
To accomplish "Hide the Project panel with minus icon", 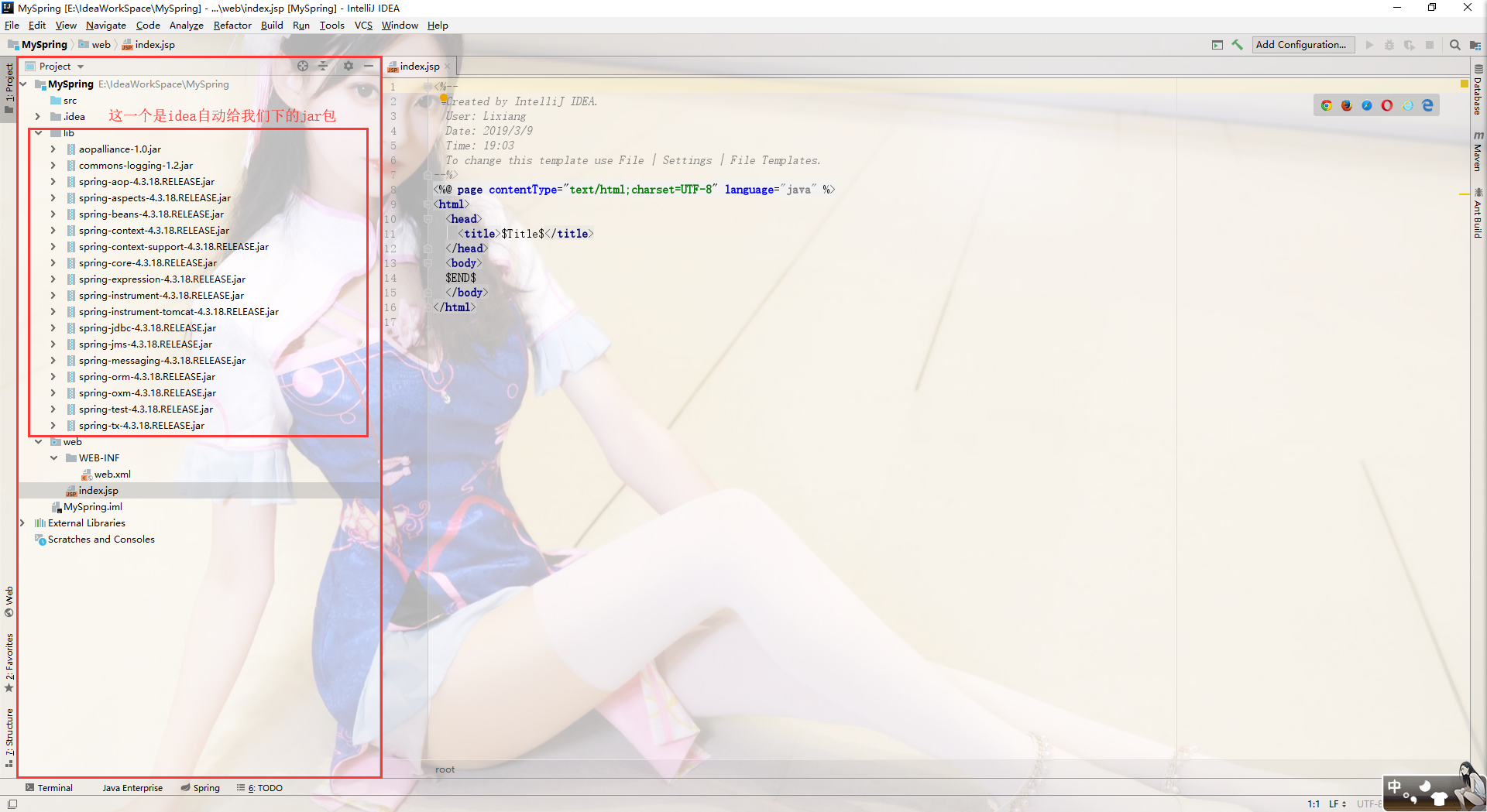I will [x=369, y=66].
